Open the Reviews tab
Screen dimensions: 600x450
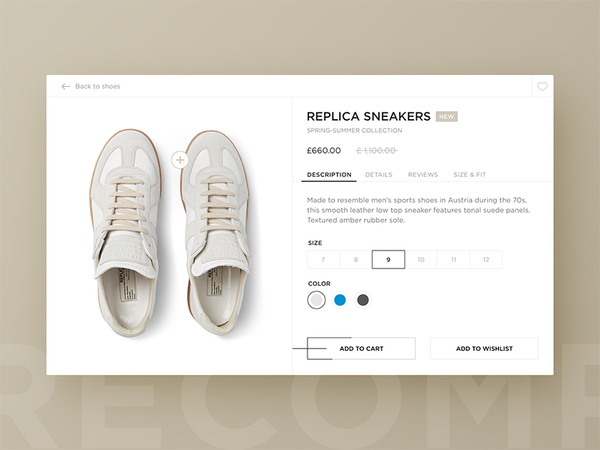[x=423, y=174]
